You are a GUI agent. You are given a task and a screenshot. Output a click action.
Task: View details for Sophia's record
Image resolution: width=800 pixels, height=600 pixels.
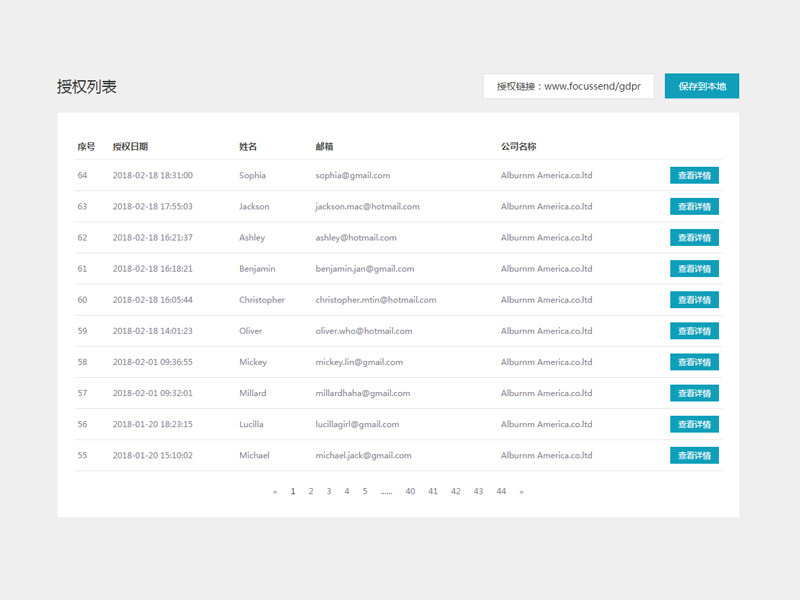click(694, 176)
